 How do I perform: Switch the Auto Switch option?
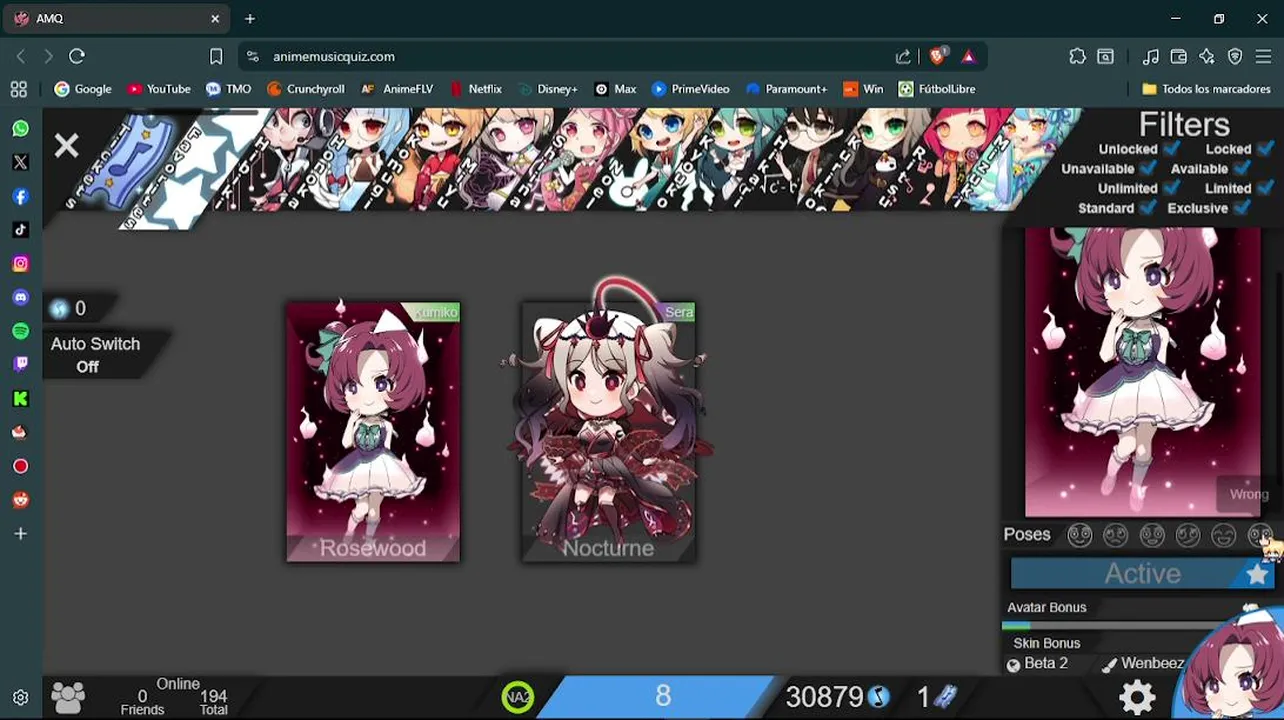[95, 355]
